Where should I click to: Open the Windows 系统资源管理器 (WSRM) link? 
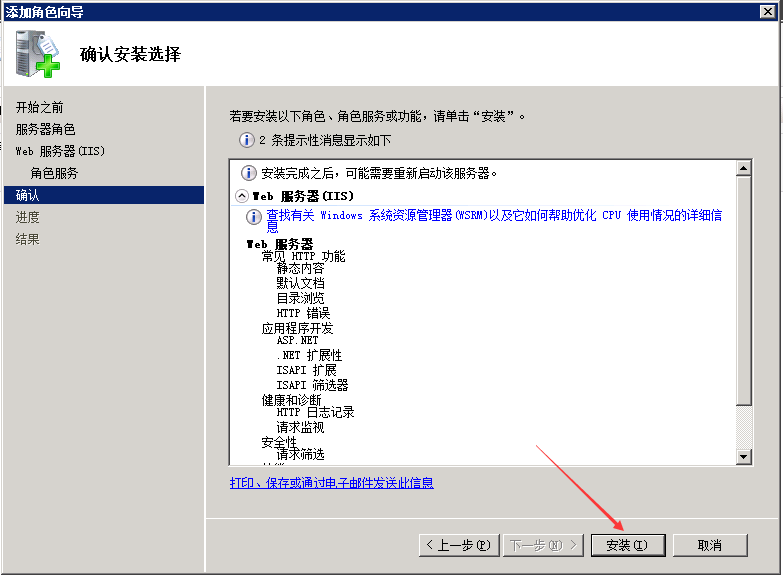point(495,215)
